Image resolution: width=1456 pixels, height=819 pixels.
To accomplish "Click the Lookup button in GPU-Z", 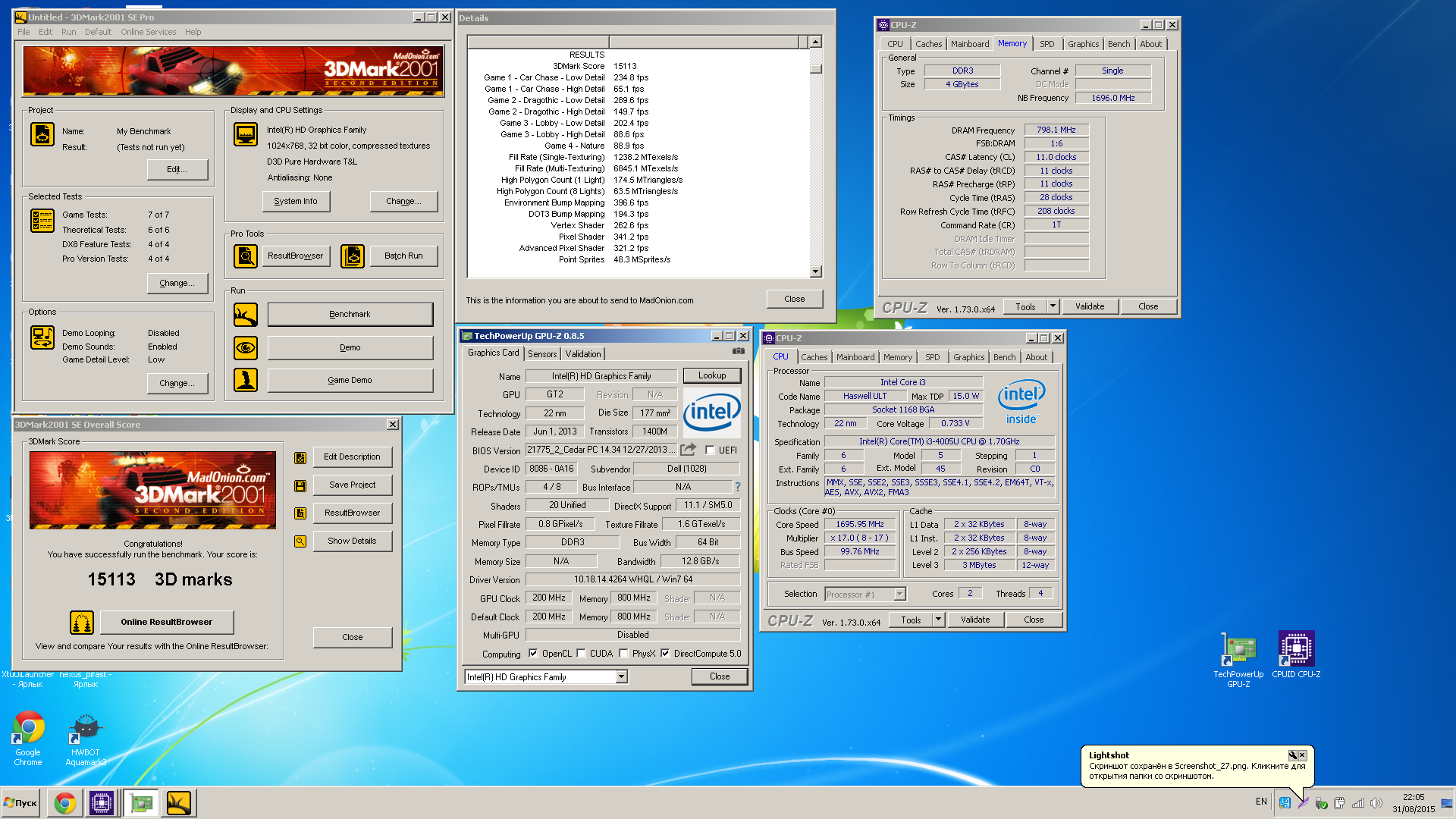I will tap(711, 375).
